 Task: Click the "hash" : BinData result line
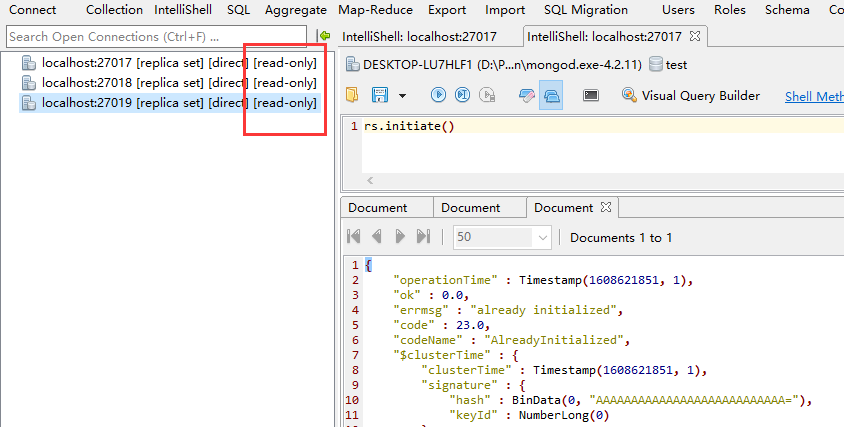point(630,400)
